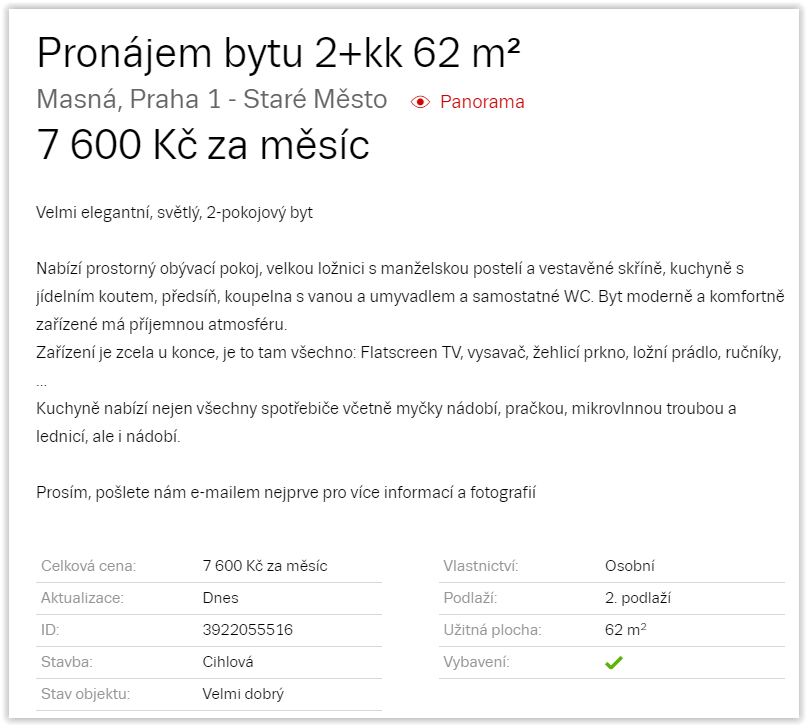Viewport: 807px width, 726px height.
Task: Click the sentence starting with Prosím, pošlete
Action: click(286, 492)
